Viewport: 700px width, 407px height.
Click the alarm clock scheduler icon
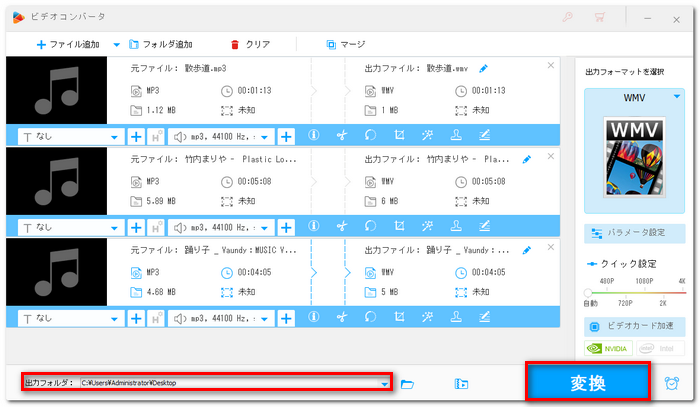point(672,383)
